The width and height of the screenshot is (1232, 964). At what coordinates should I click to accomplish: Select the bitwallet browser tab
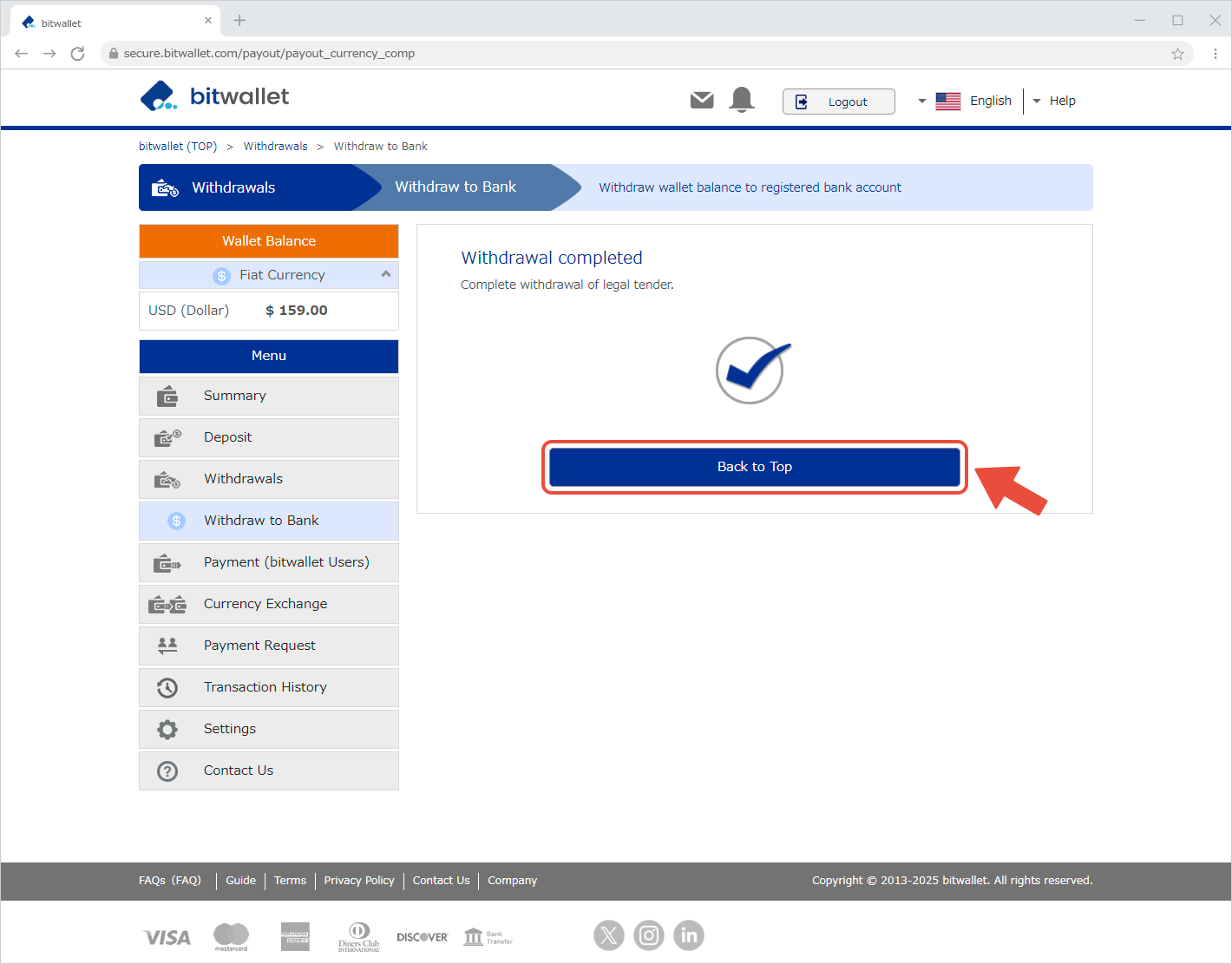coord(116,22)
